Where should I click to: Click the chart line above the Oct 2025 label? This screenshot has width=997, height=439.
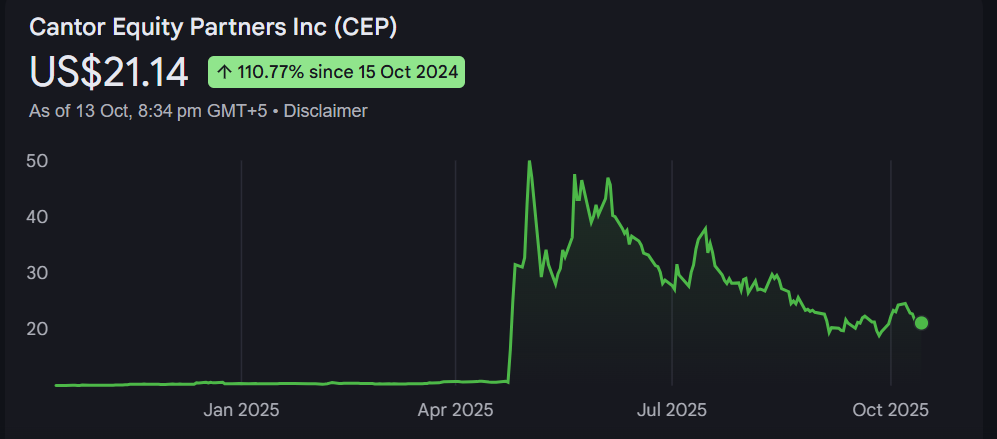point(890,324)
